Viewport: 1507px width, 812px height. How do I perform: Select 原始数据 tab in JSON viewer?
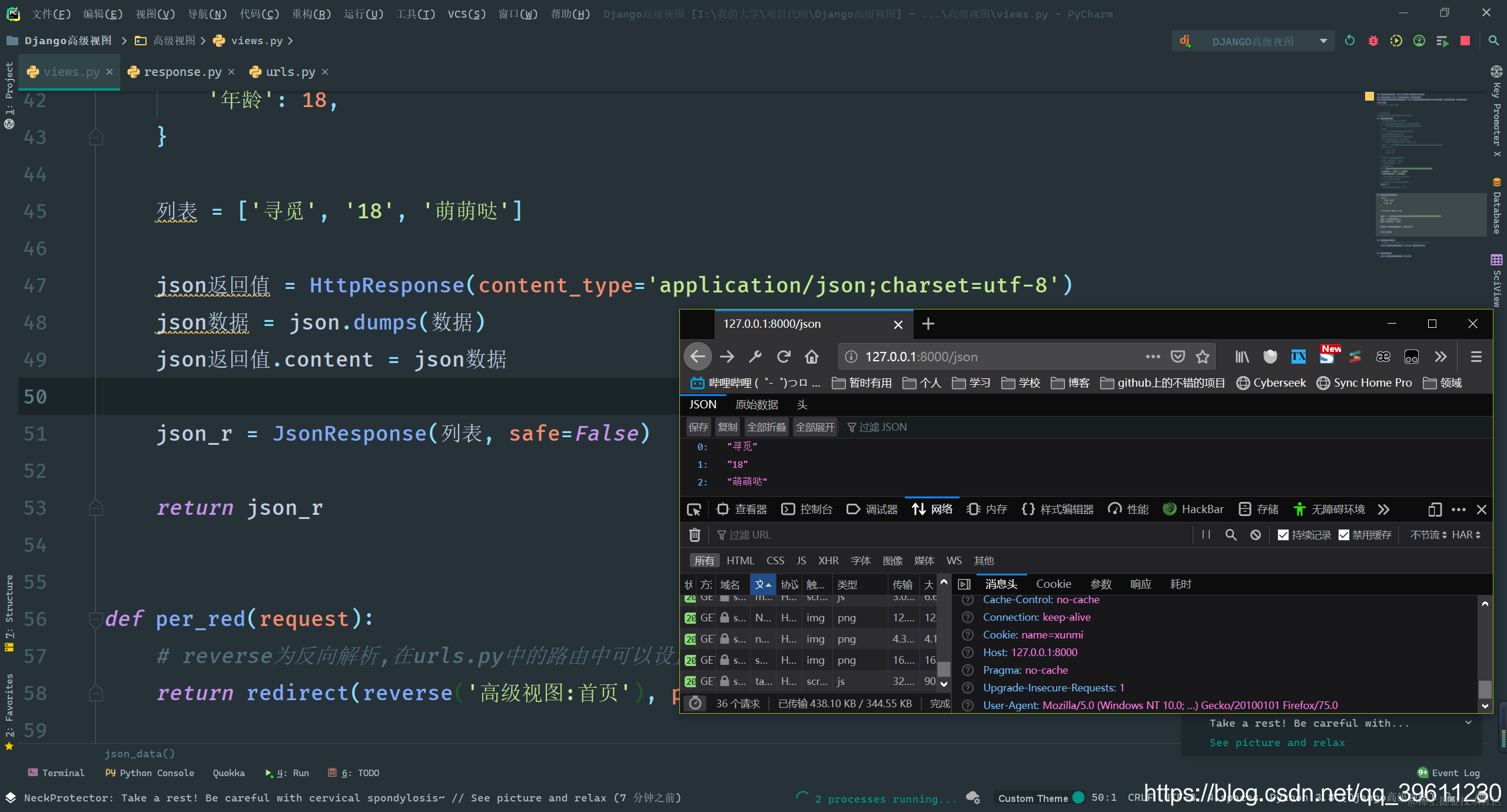(x=756, y=405)
